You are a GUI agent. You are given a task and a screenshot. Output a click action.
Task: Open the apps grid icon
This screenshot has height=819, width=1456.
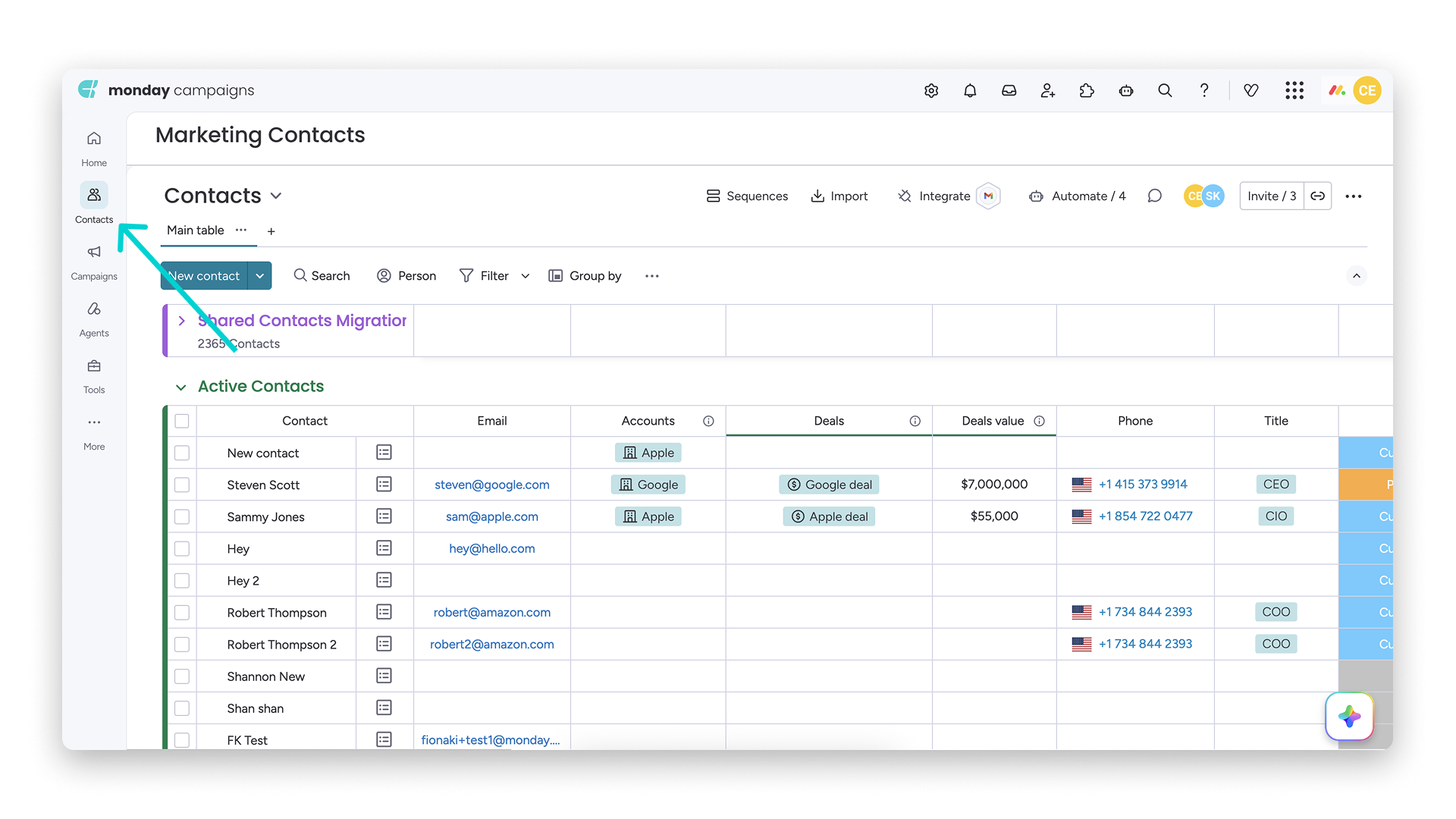(x=1294, y=91)
